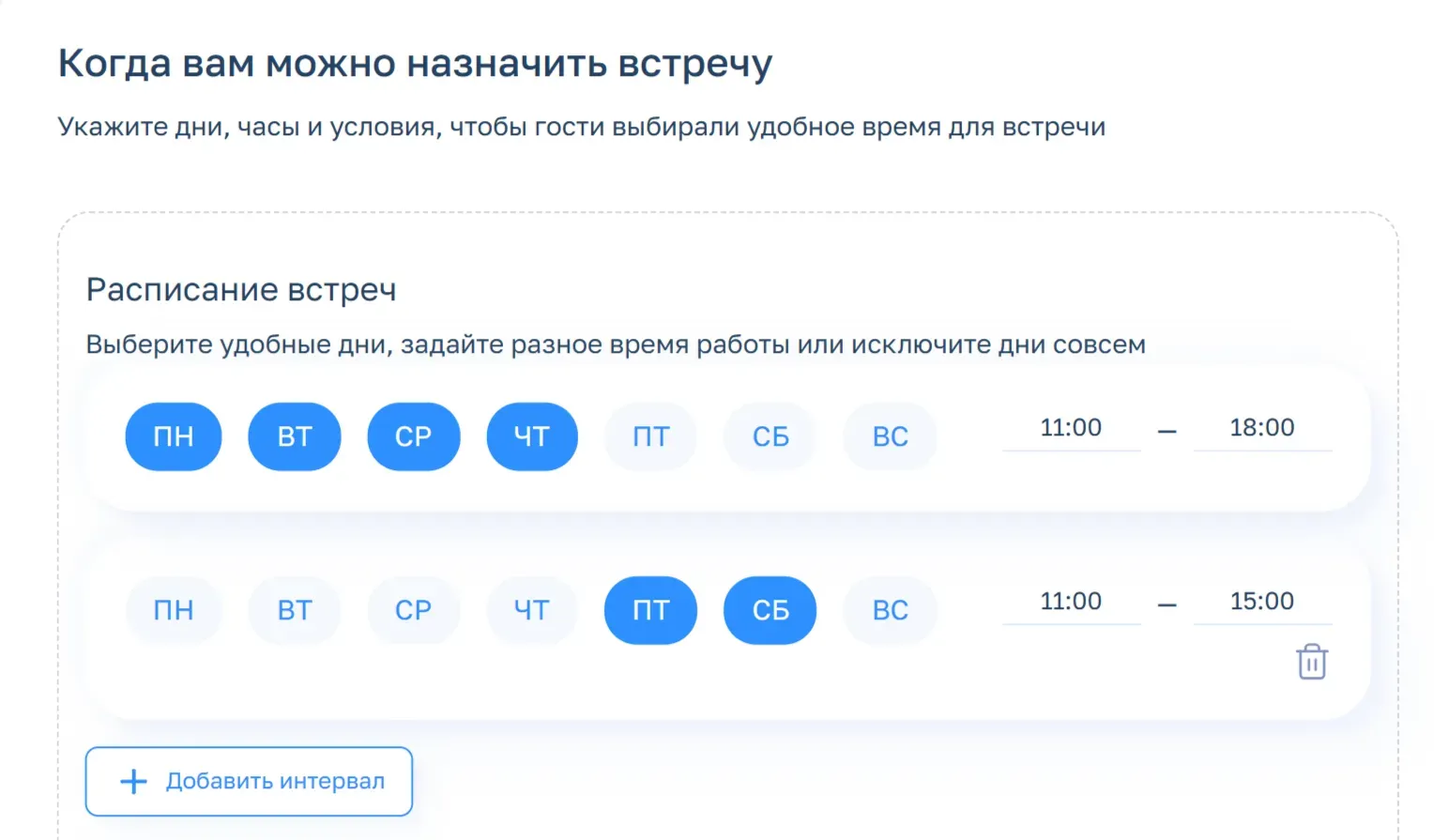
Task: Delete the second interval with trash icon
Action: (1311, 662)
